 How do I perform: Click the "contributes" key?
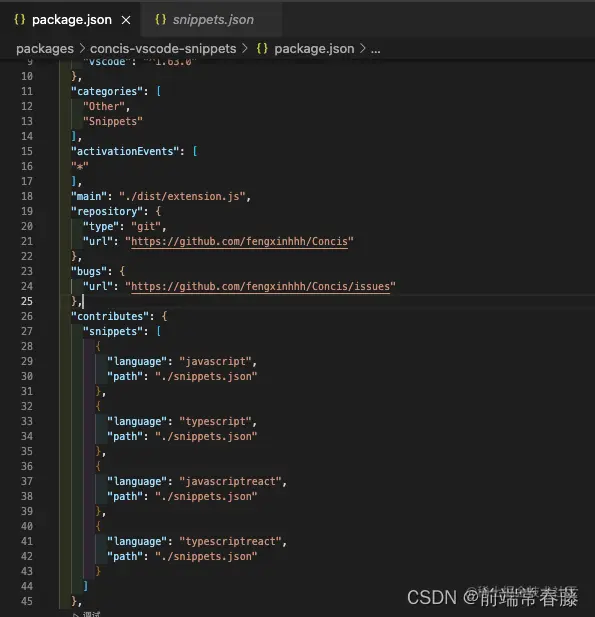point(109,316)
